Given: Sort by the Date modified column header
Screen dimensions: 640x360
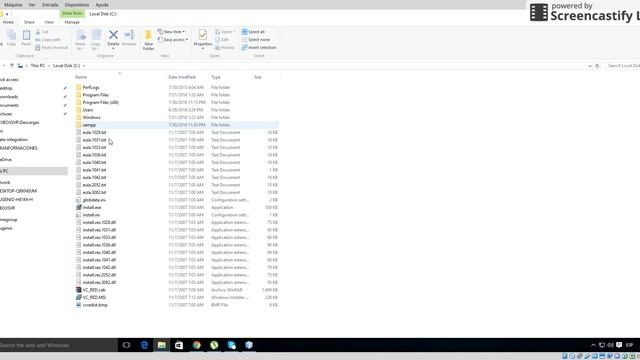Looking at the screenshot, I should coord(182,77).
